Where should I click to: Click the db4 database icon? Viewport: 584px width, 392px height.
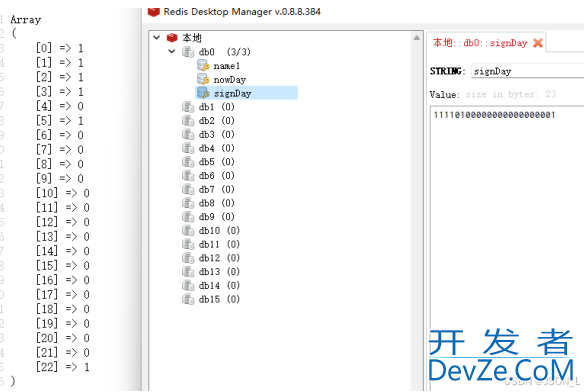[x=188, y=148]
